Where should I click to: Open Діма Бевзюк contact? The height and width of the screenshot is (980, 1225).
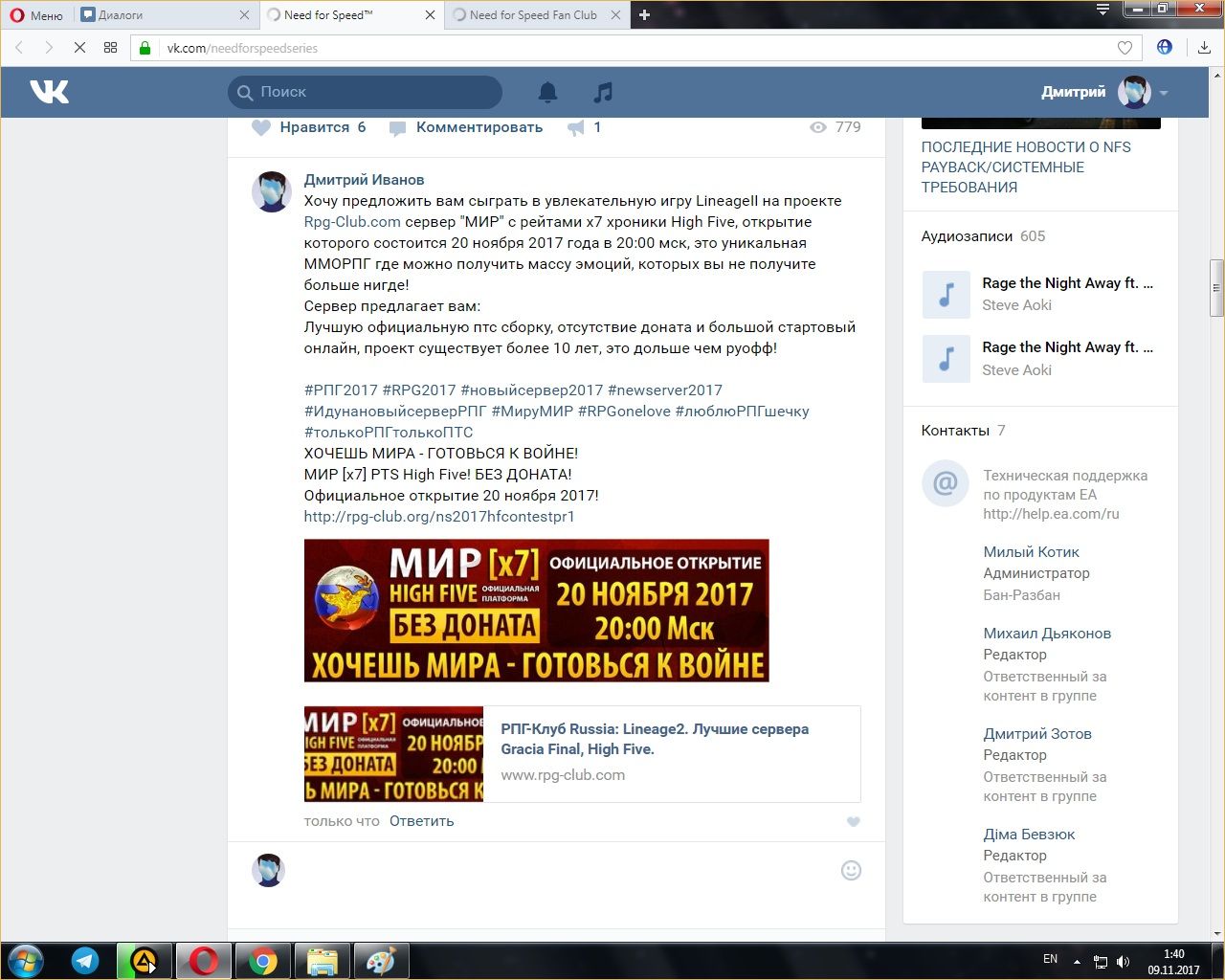click(x=1029, y=835)
